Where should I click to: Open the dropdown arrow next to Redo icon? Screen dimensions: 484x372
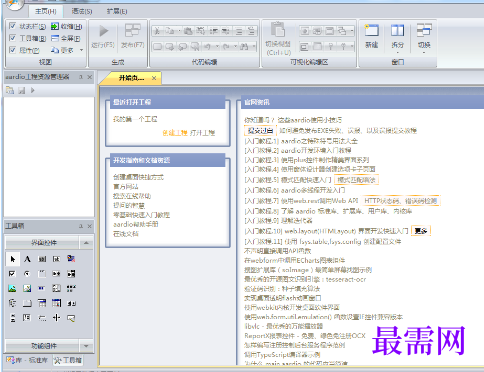(x=235, y=46)
